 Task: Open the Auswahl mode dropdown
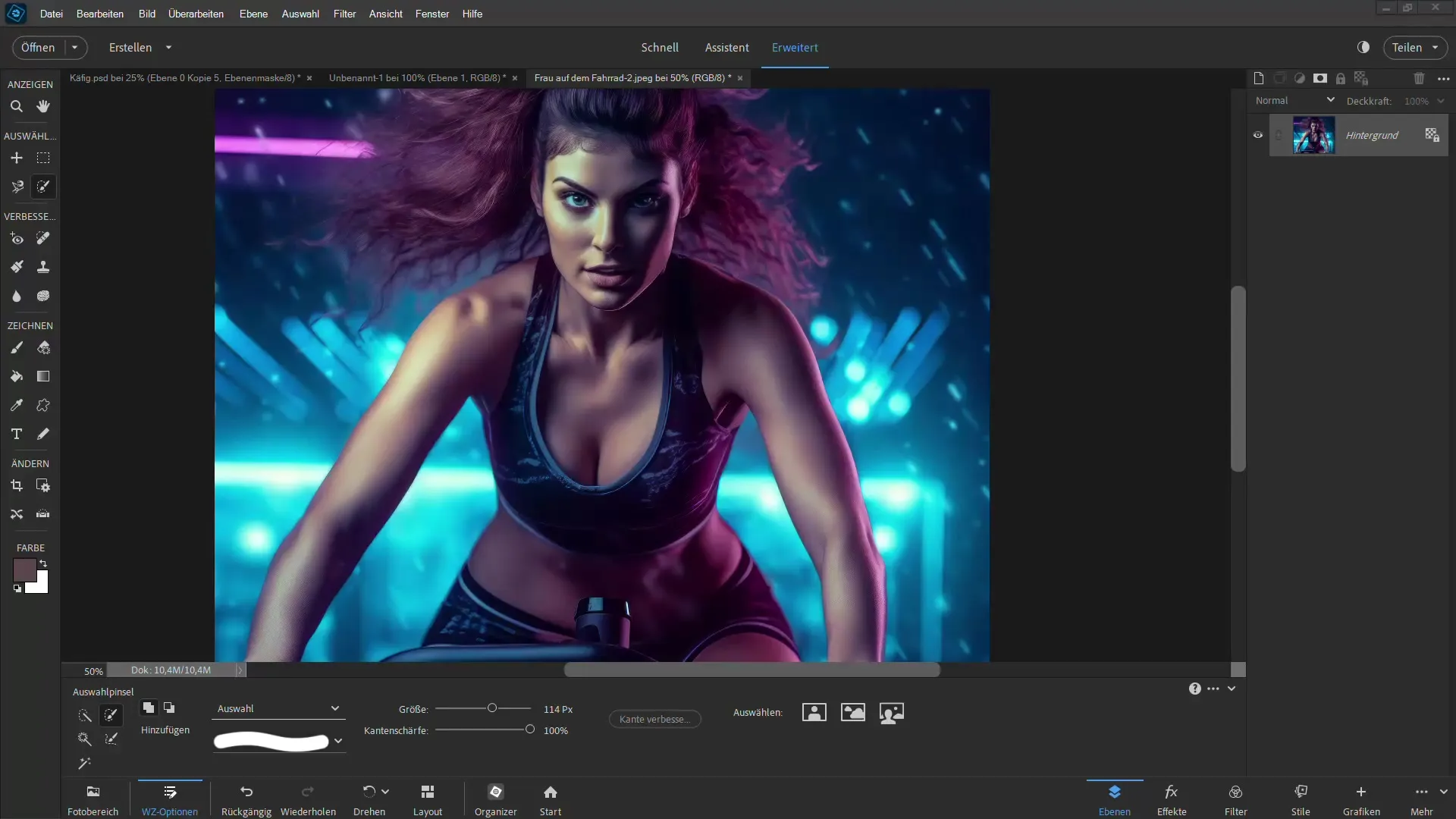pos(278,708)
